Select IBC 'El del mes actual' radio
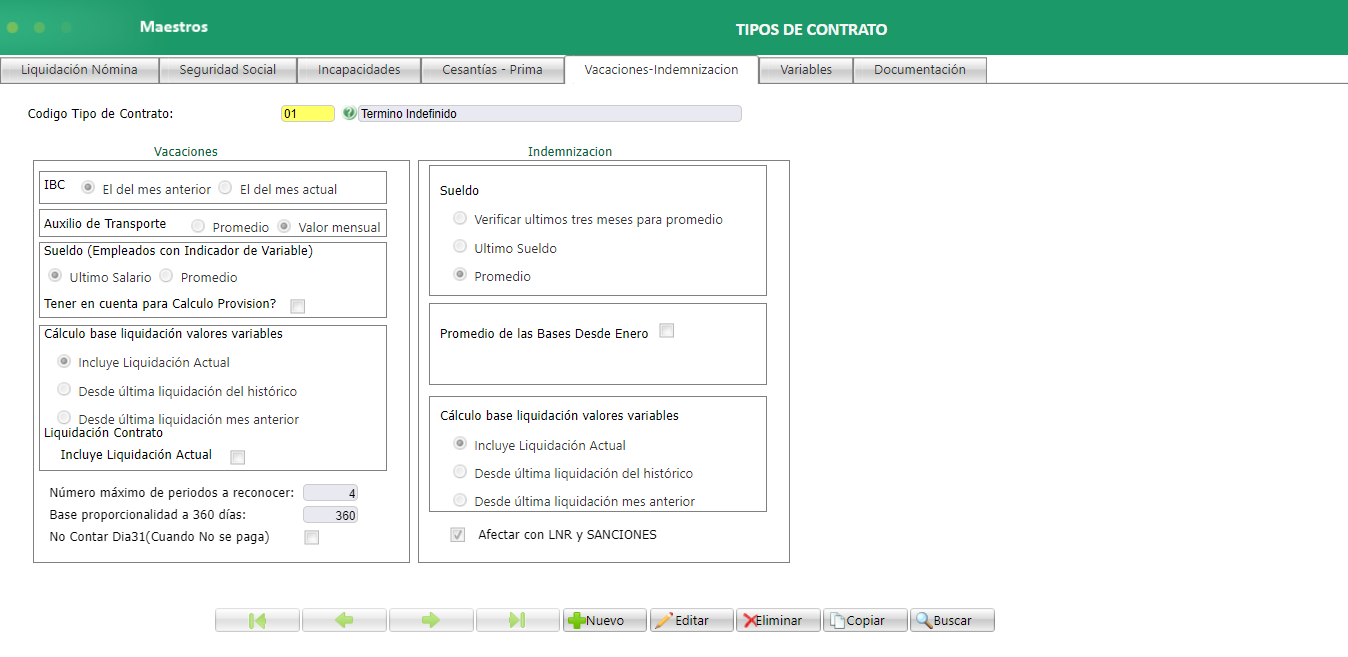This screenshot has height=657, width=1348. click(x=226, y=187)
